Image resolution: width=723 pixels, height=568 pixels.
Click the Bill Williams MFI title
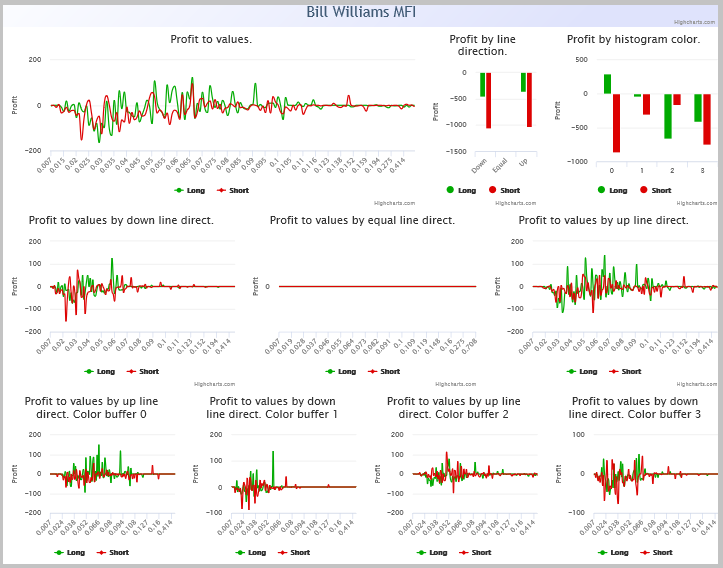361,12
